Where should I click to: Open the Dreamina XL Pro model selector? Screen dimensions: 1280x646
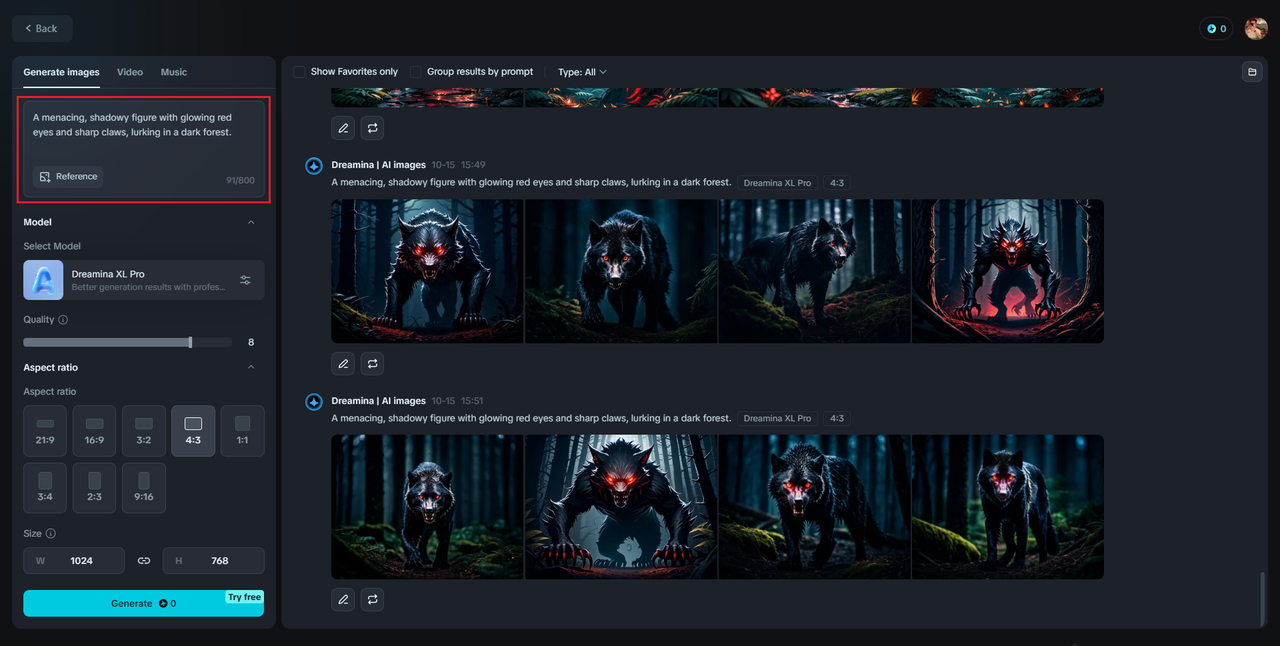pos(144,280)
